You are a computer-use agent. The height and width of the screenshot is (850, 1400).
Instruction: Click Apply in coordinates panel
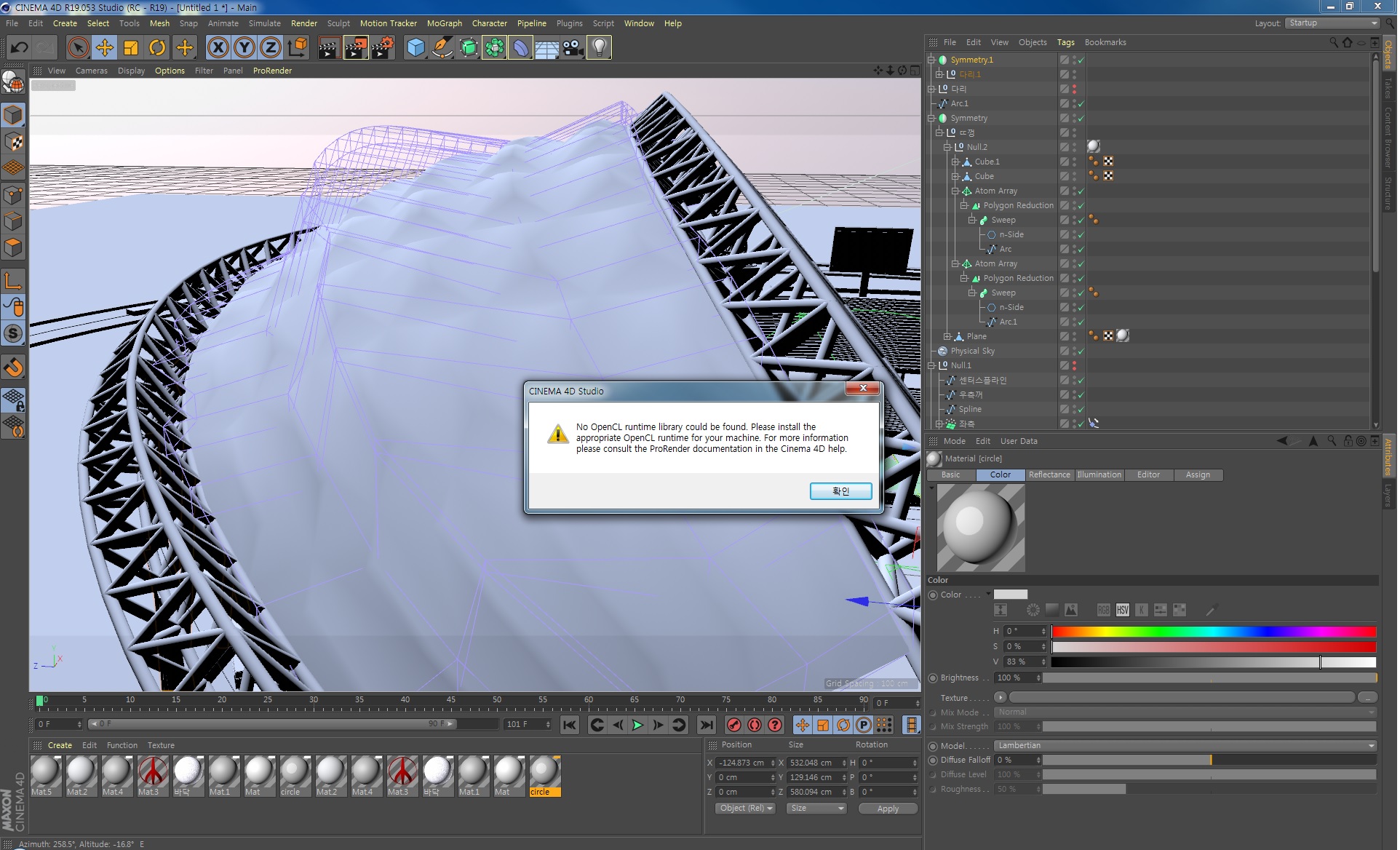coord(888,809)
